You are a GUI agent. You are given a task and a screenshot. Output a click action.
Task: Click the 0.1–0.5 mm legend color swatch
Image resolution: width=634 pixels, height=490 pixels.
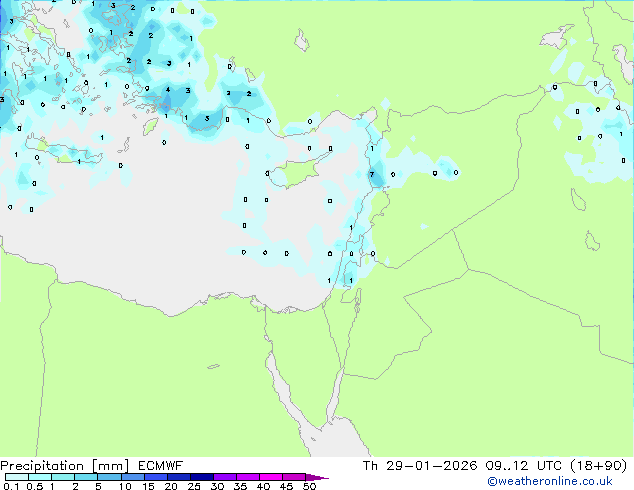click(x=17, y=477)
